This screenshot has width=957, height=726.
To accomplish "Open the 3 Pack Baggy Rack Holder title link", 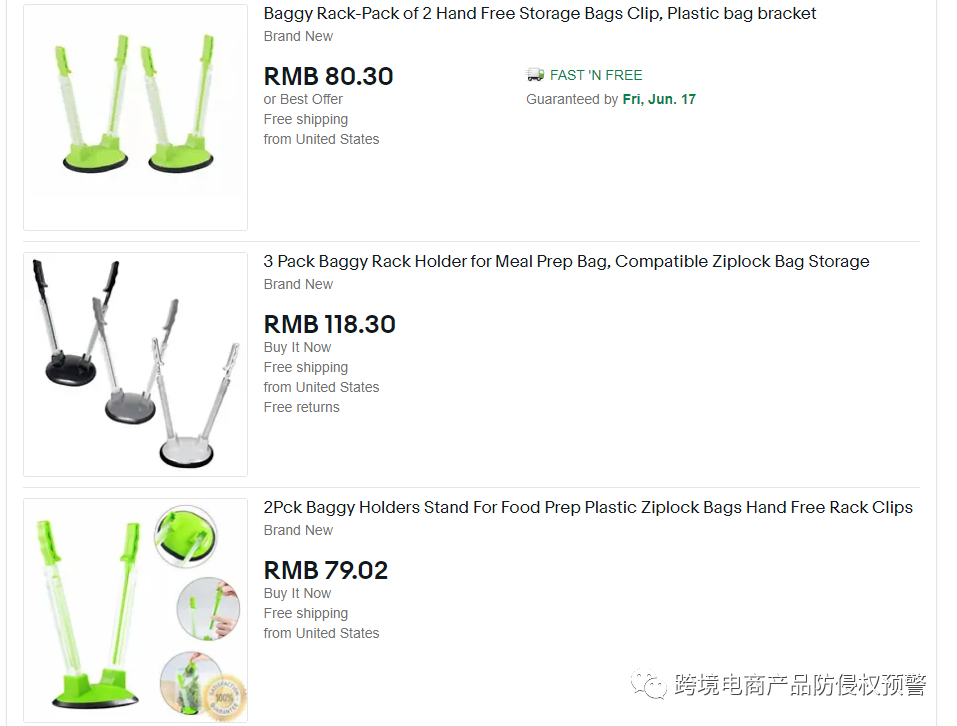I will pos(566,261).
